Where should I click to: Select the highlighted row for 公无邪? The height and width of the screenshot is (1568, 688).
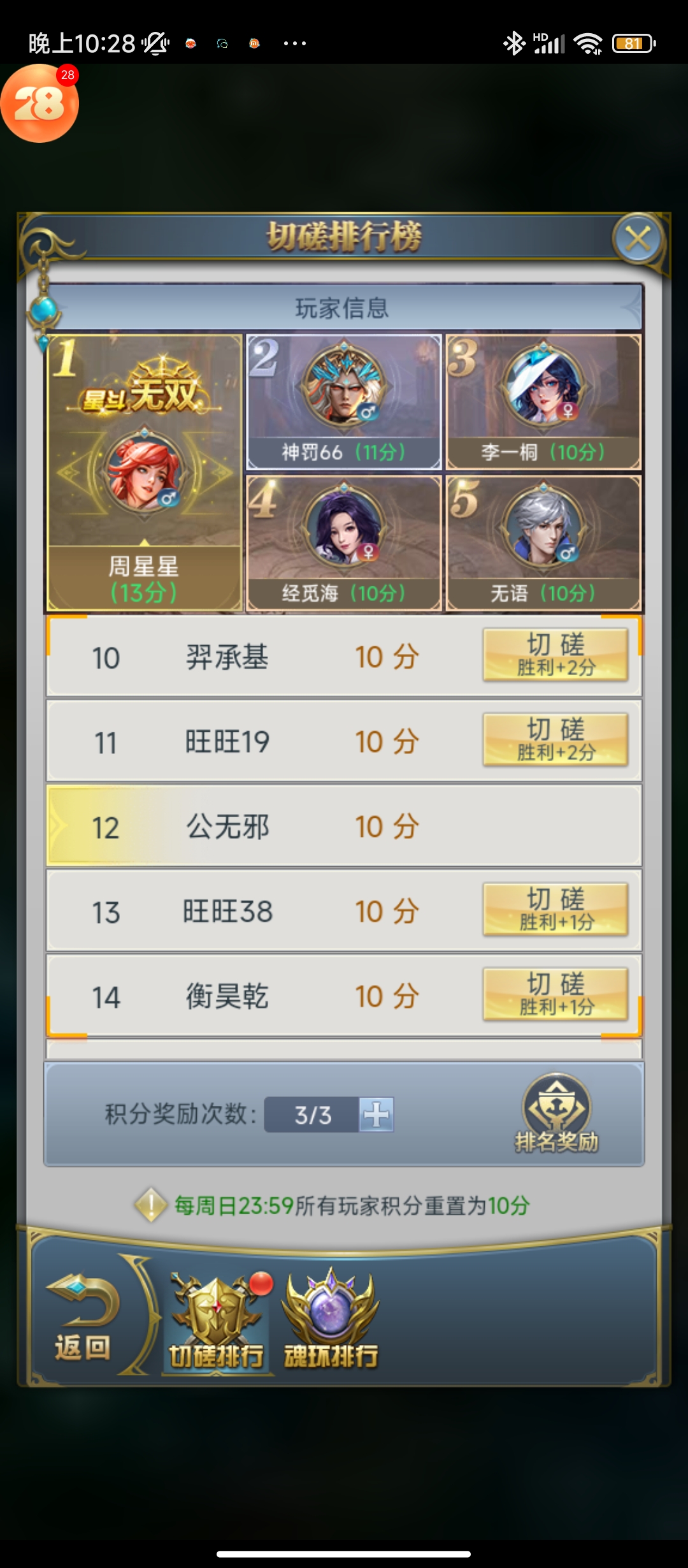coord(344,826)
